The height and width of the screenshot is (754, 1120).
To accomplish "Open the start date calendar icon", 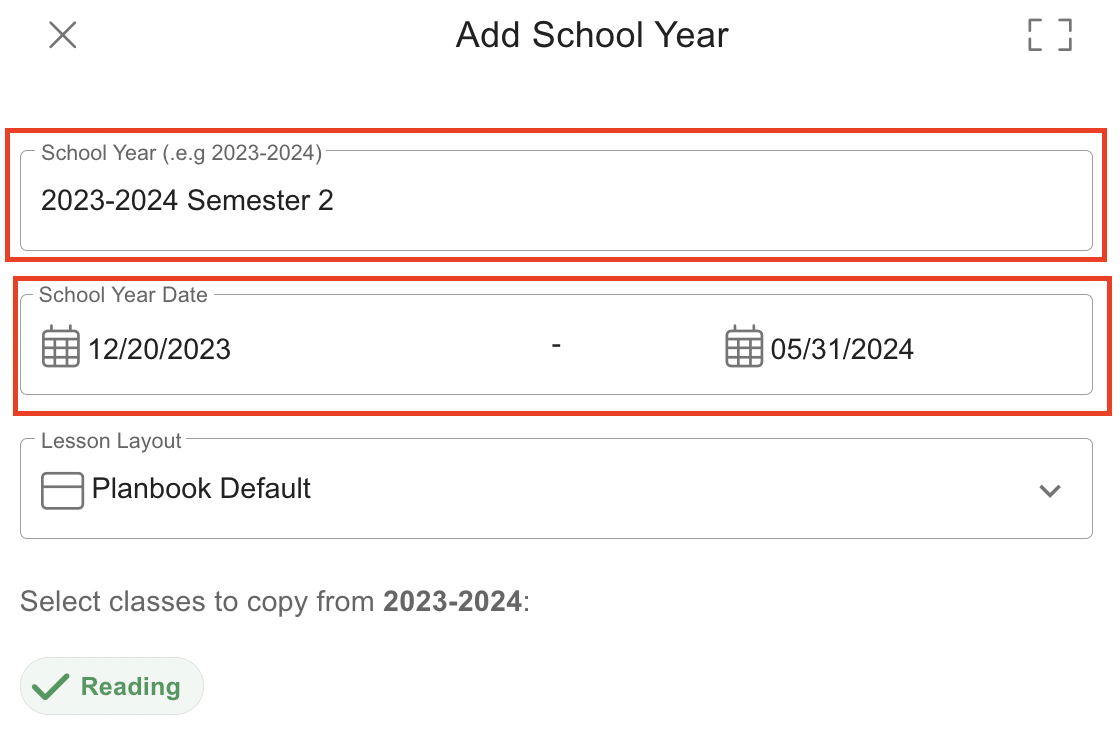I will click(x=60, y=348).
